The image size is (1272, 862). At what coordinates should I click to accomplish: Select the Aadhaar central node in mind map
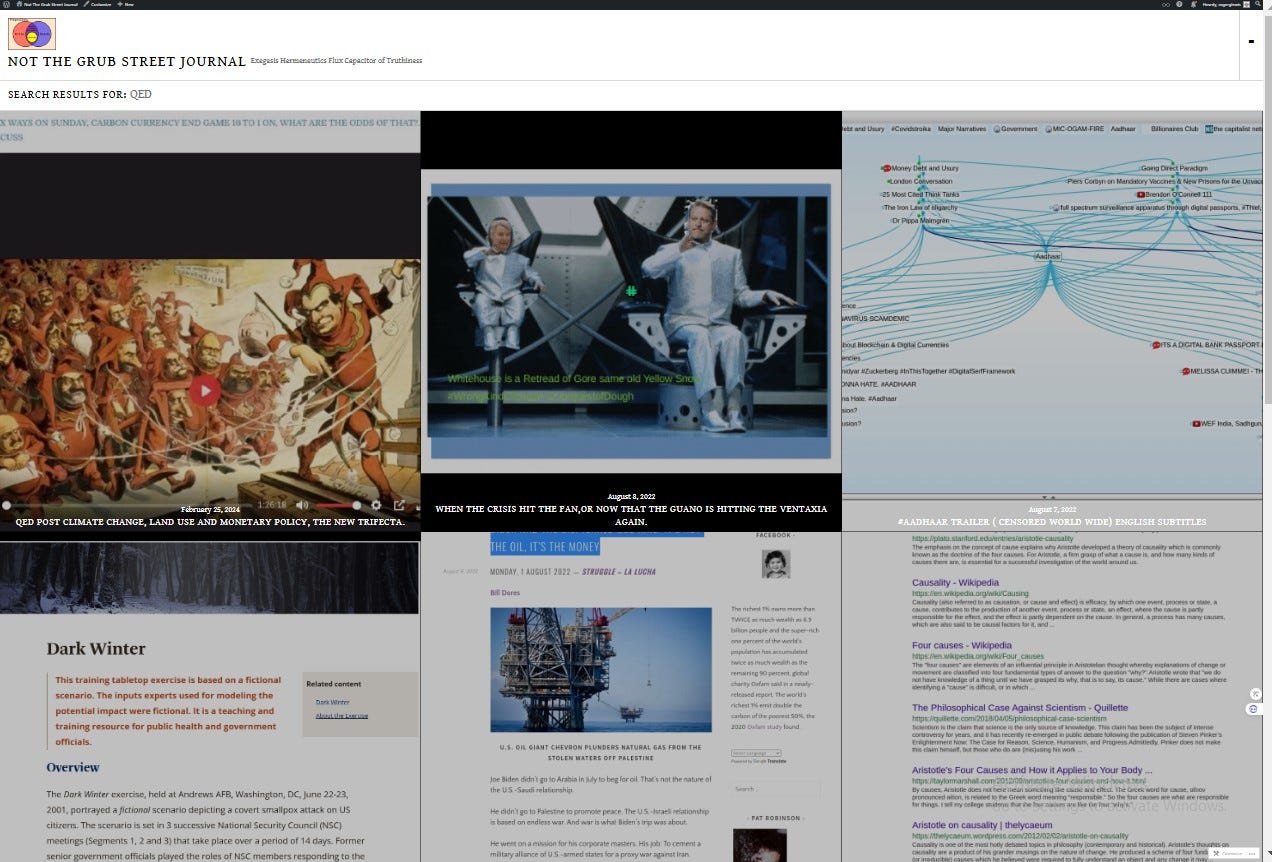1048,256
